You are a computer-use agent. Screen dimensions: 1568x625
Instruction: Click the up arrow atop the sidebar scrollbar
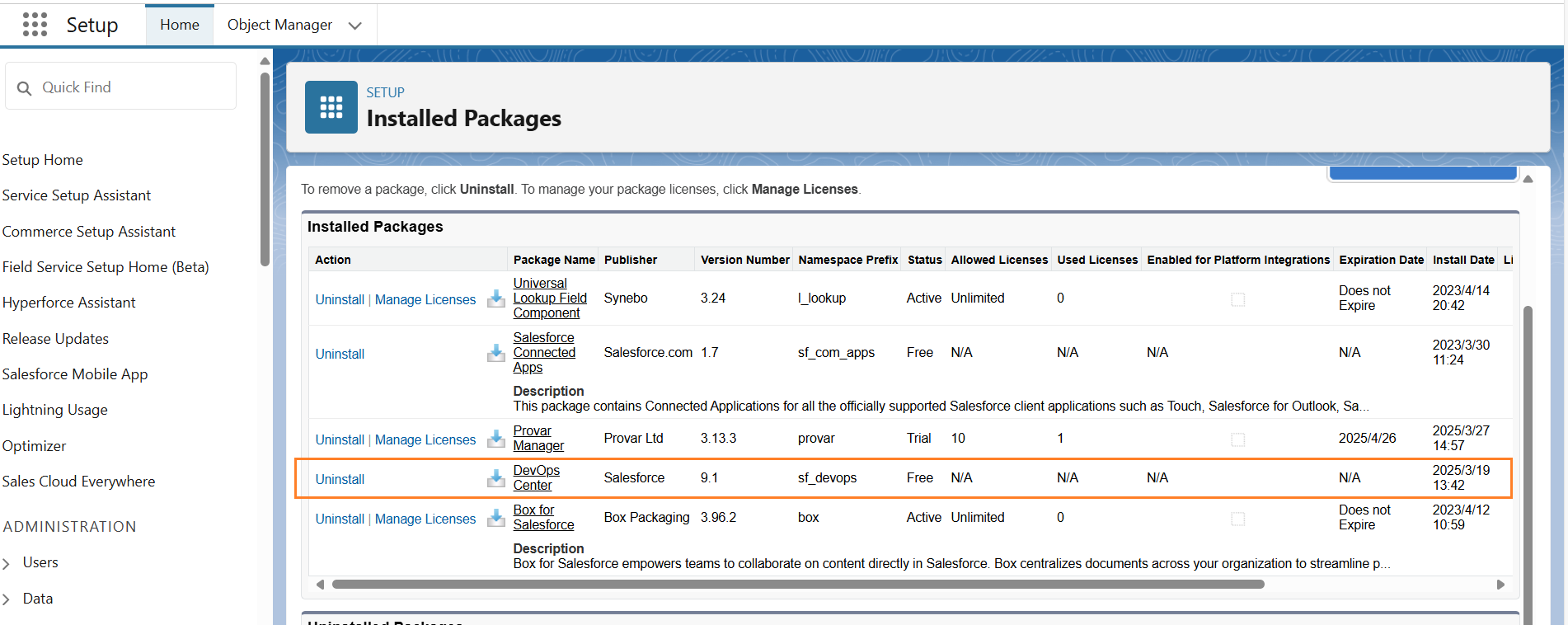click(265, 61)
